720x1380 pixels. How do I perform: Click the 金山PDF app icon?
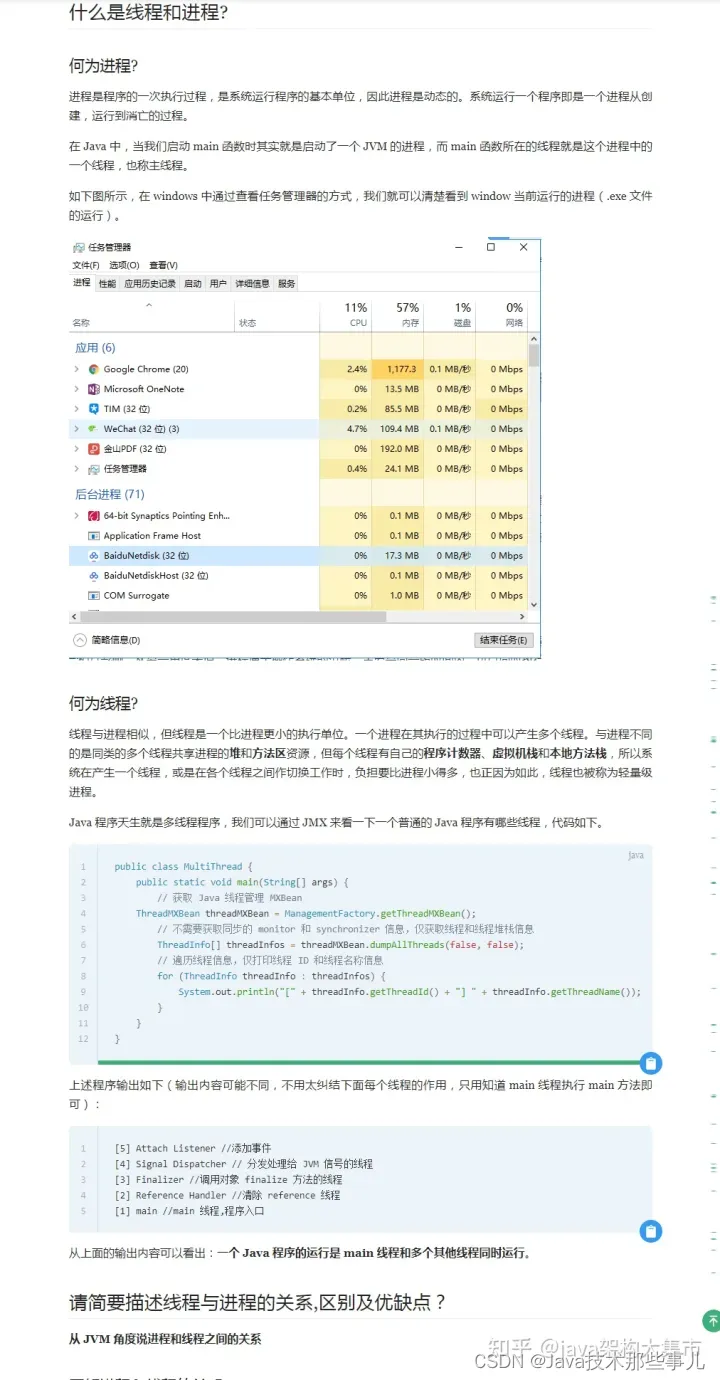click(94, 449)
